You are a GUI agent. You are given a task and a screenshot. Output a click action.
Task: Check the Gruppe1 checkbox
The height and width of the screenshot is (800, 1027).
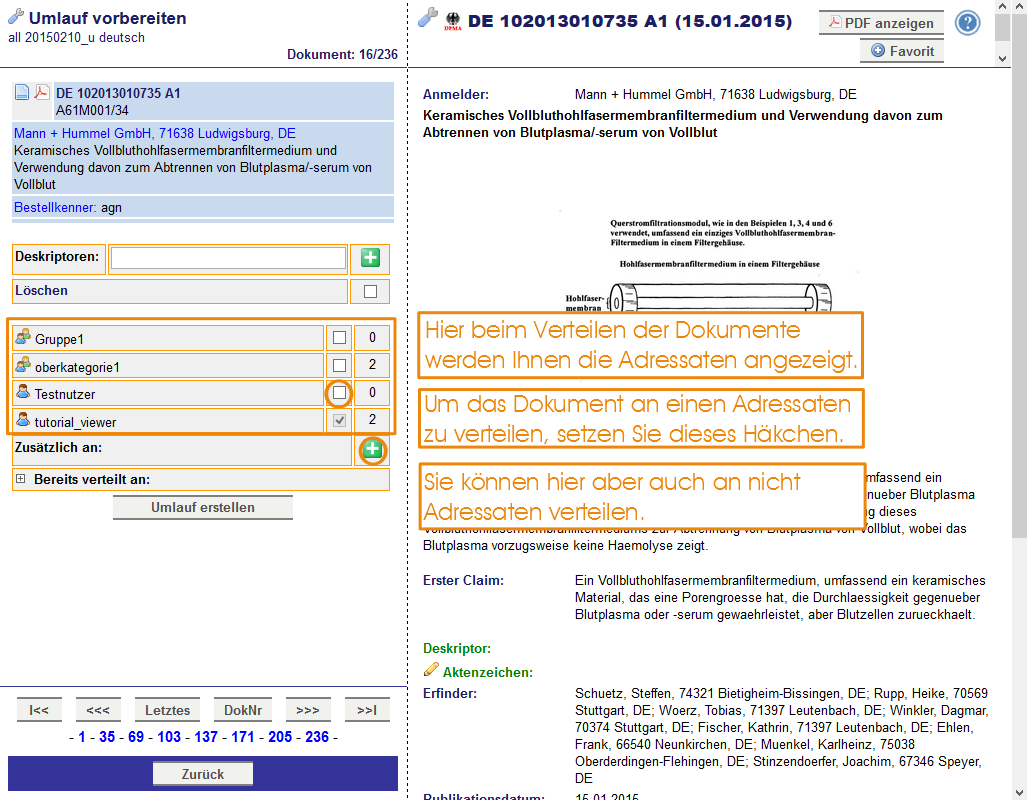tap(339, 338)
